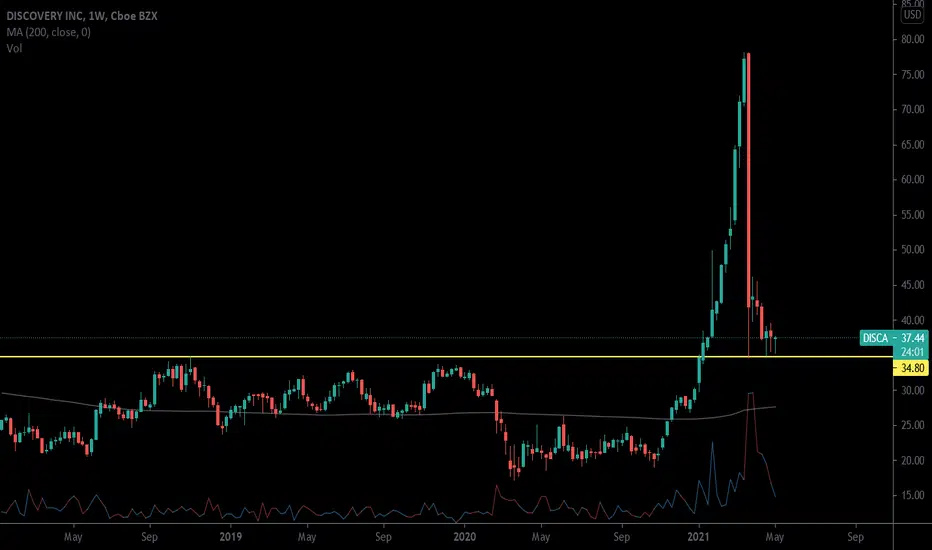
Task: Select the yellow 34.80 price label
Action: (911, 368)
